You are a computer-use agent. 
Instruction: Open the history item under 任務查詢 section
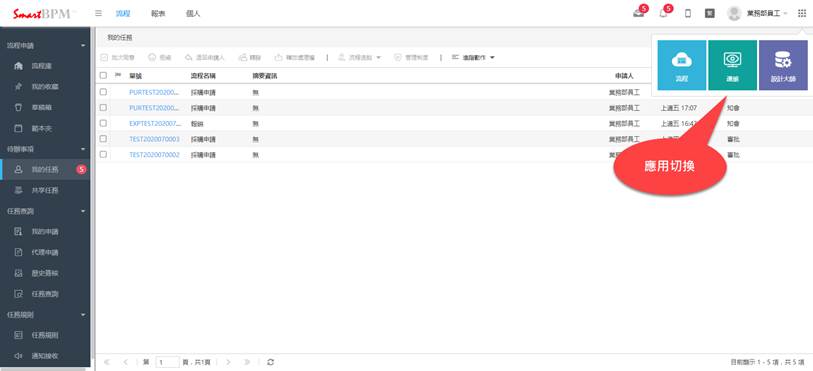[x=45, y=273]
